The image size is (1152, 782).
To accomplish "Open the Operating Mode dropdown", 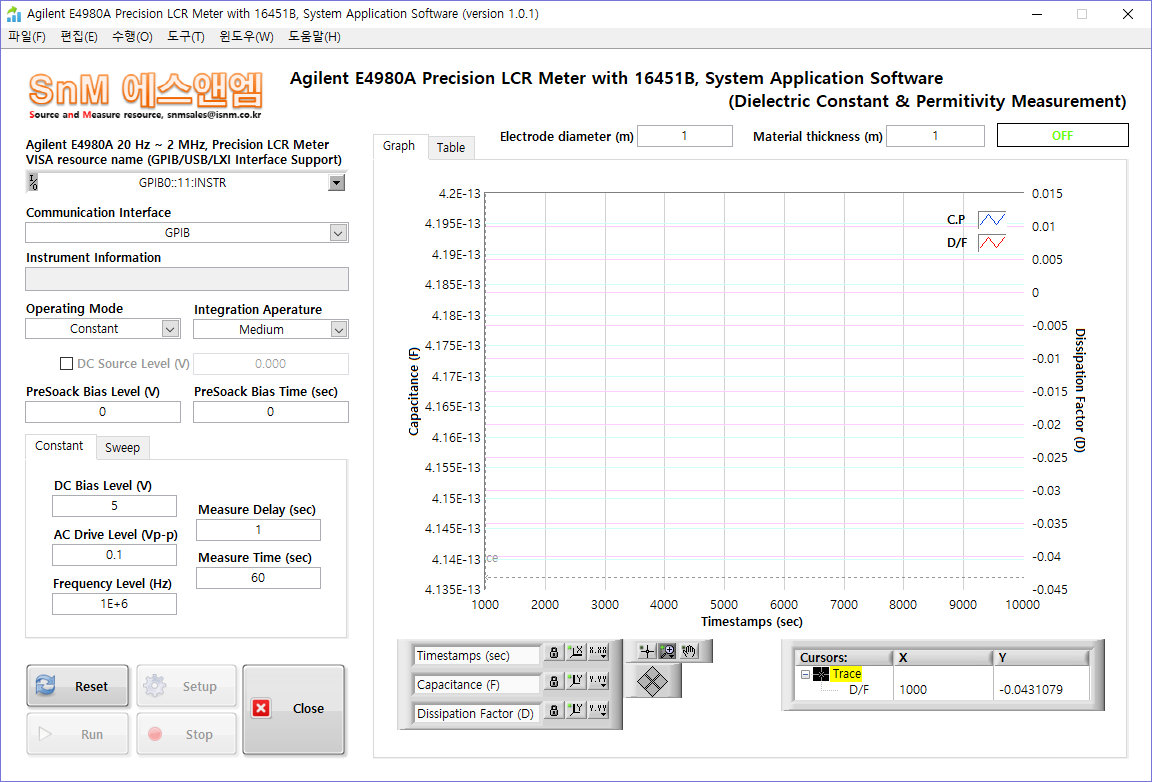I will click(x=170, y=329).
